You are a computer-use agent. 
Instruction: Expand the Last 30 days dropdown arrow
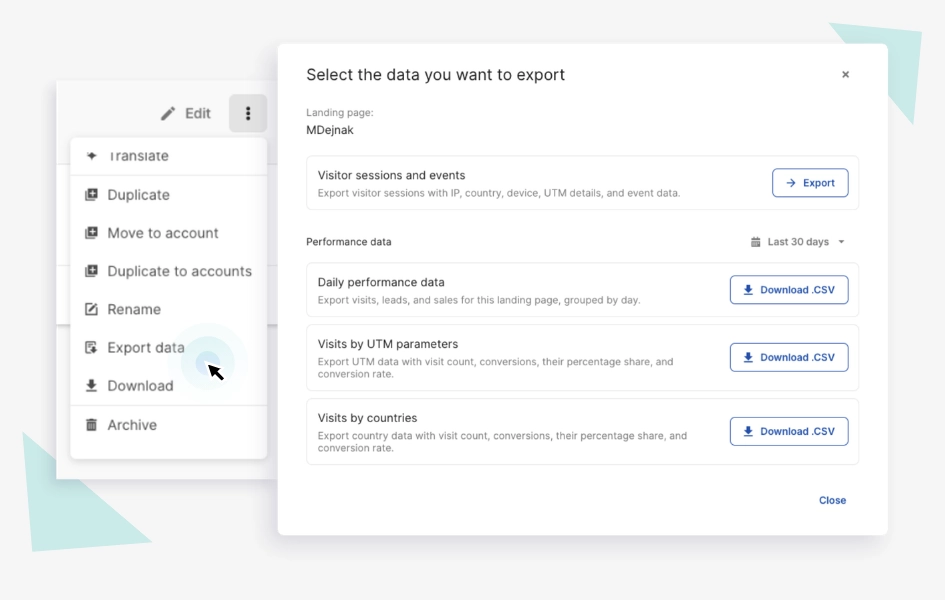pos(841,242)
